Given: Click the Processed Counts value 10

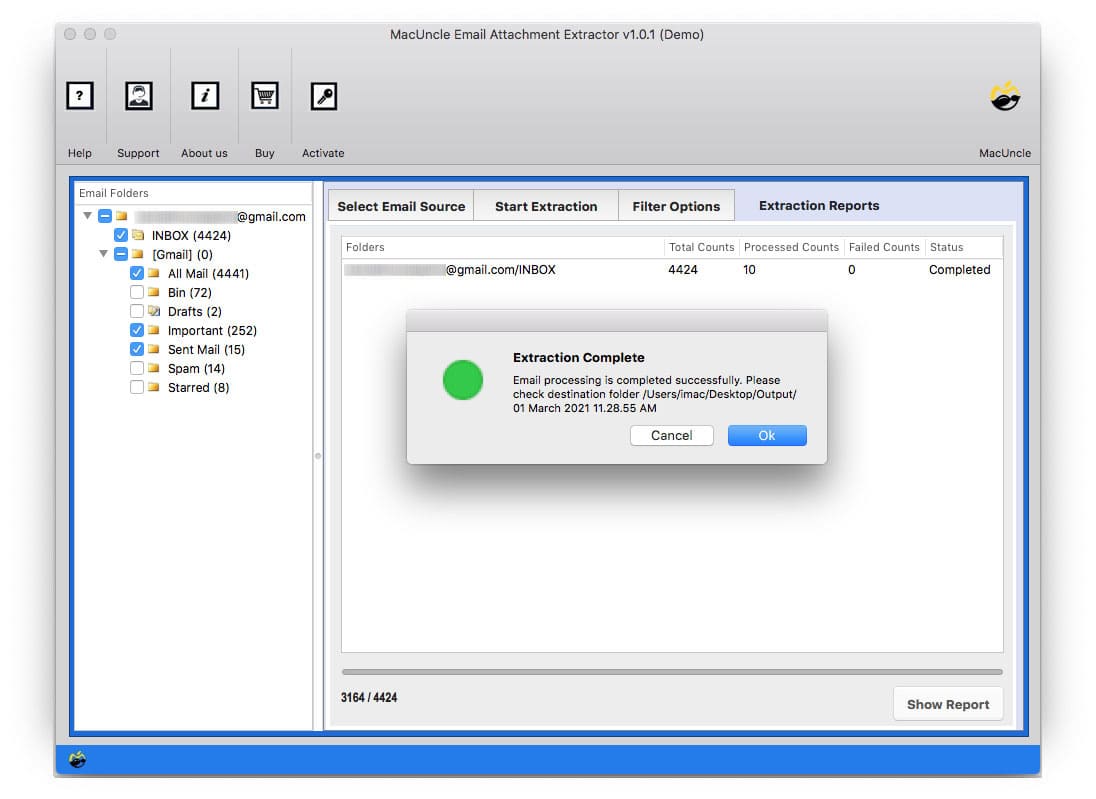Looking at the screenshot, I should click(x=749, y=270).
